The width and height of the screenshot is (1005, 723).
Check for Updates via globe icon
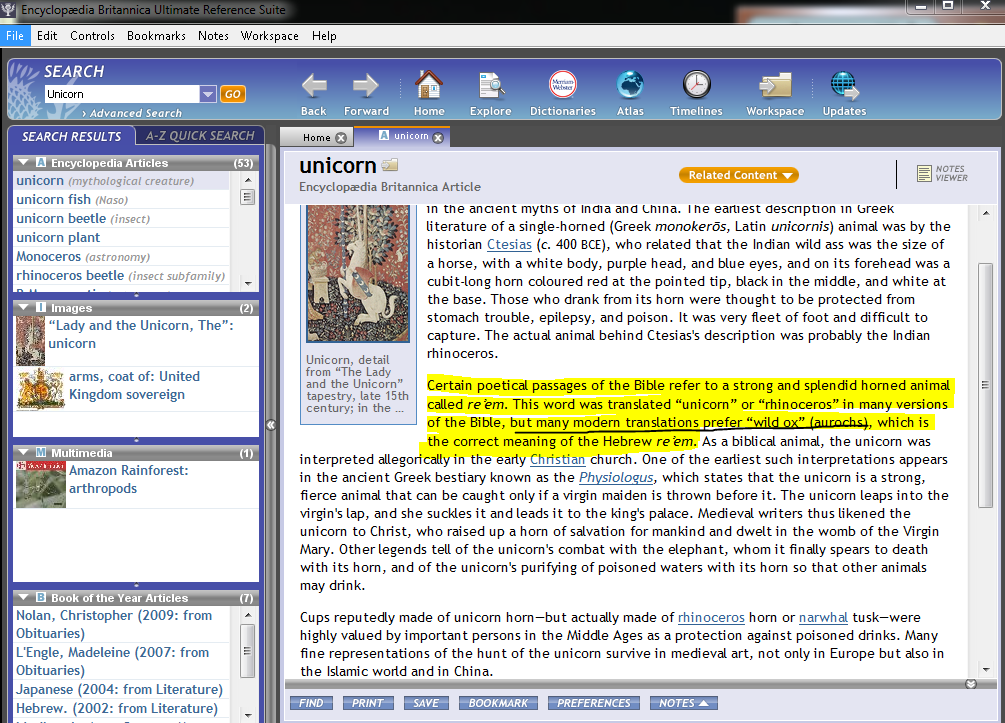[x=844, y=86]
